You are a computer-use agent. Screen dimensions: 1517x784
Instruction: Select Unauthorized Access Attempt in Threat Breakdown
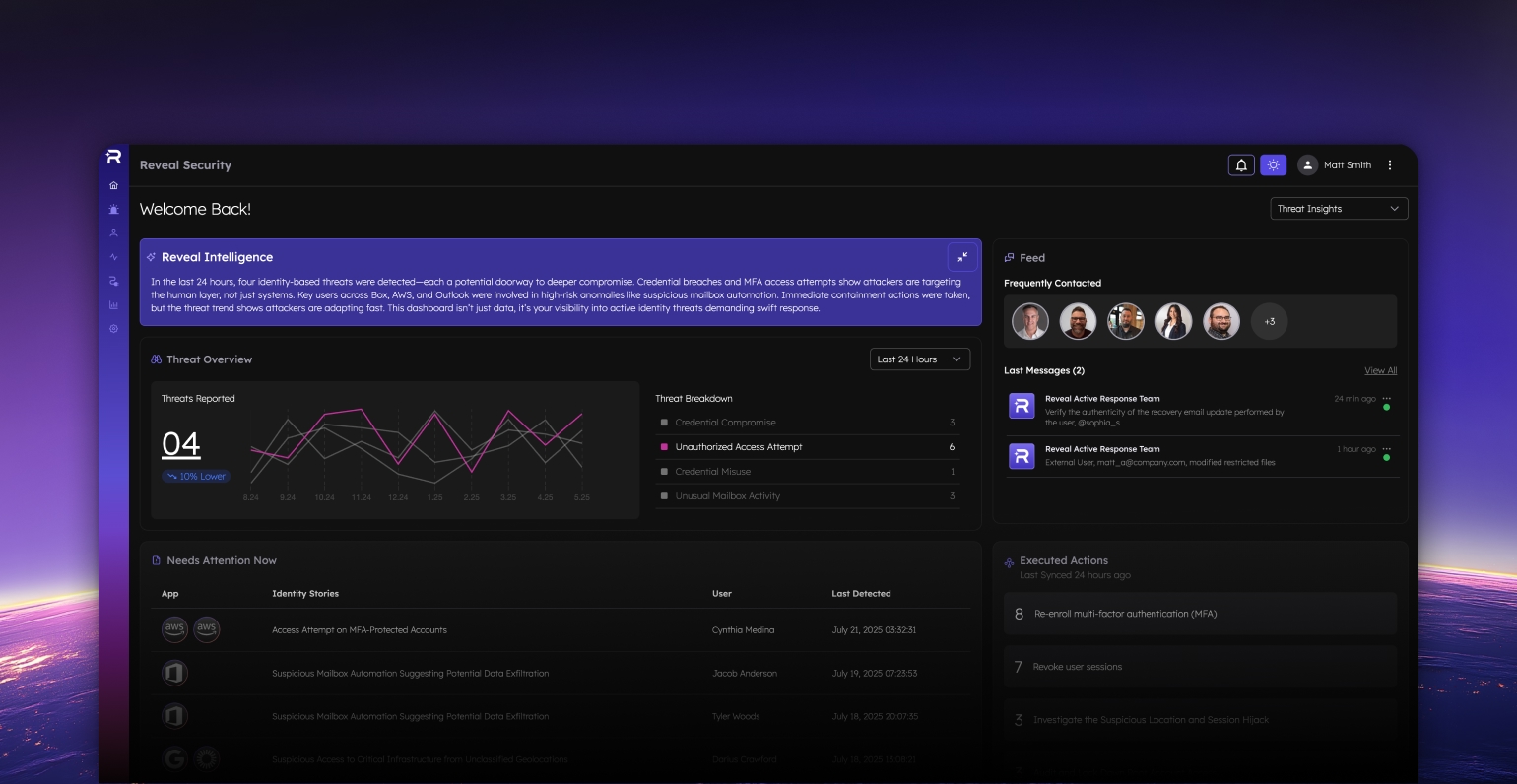[808, 447]
